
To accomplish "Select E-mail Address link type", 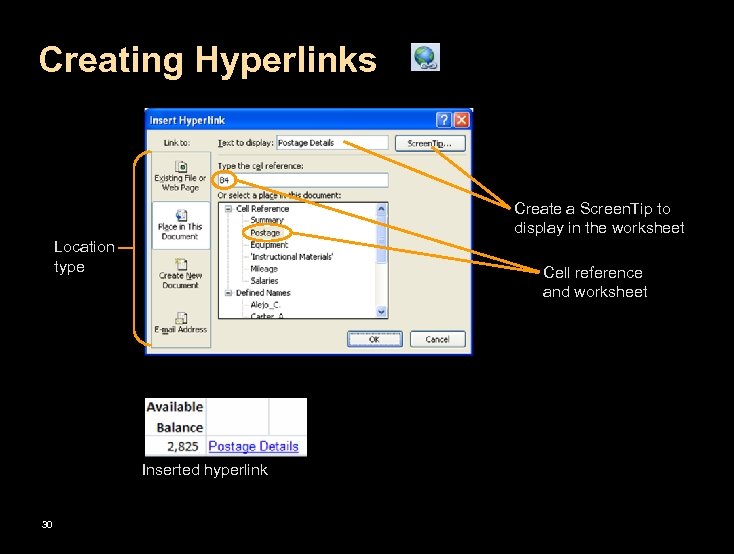I will 180,323.
